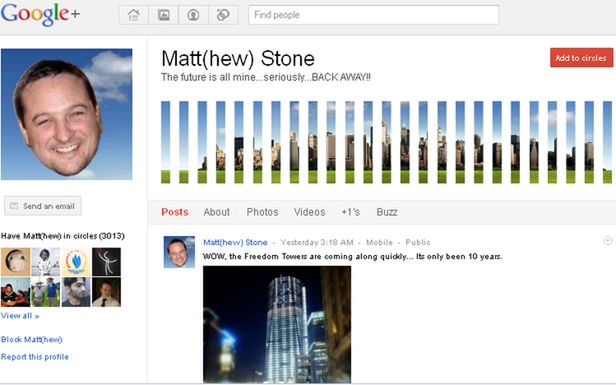Click the post text about Freedom Towers

[352, 257]
